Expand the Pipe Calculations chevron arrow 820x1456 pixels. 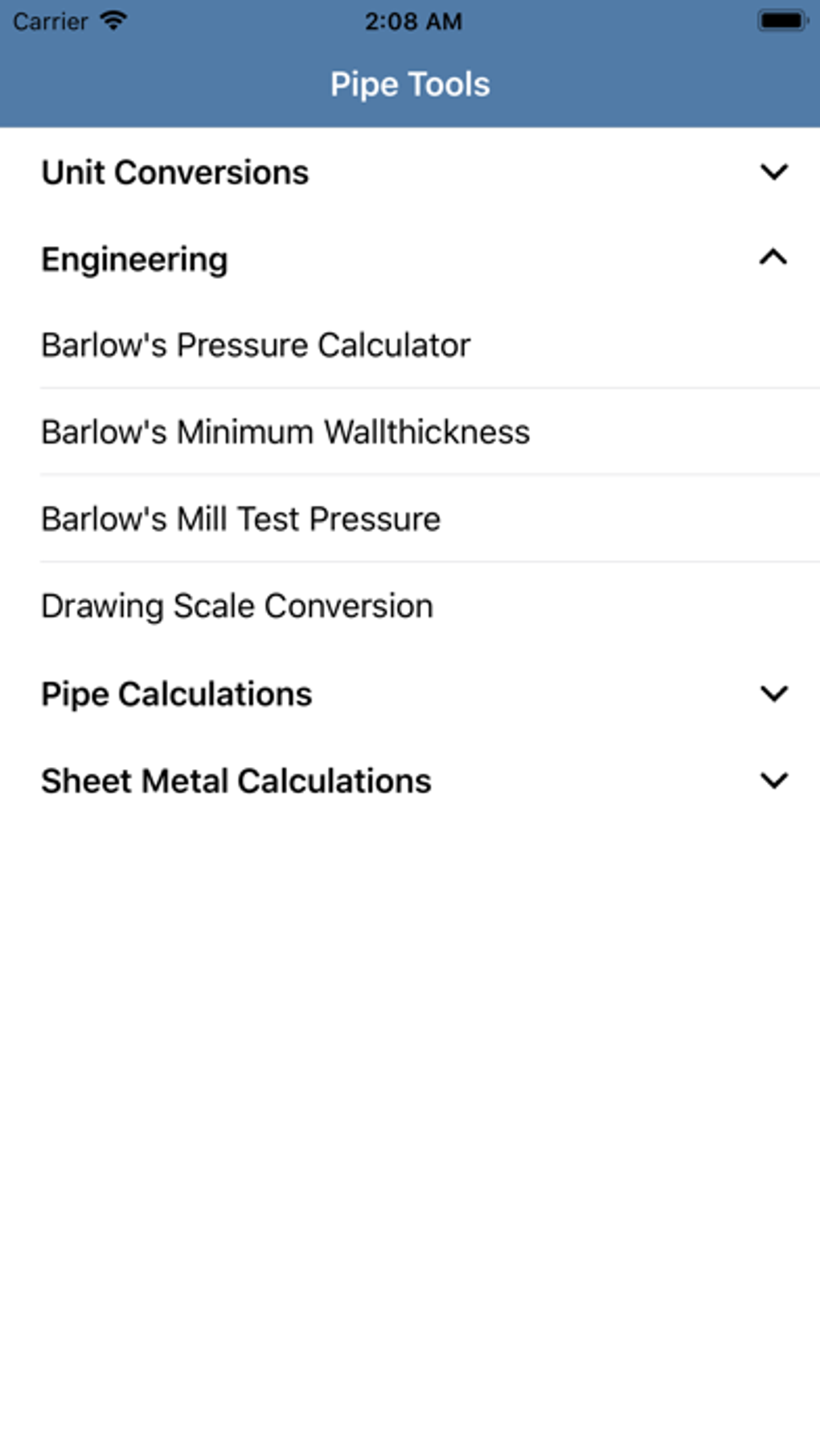click(x=773, y=694)
